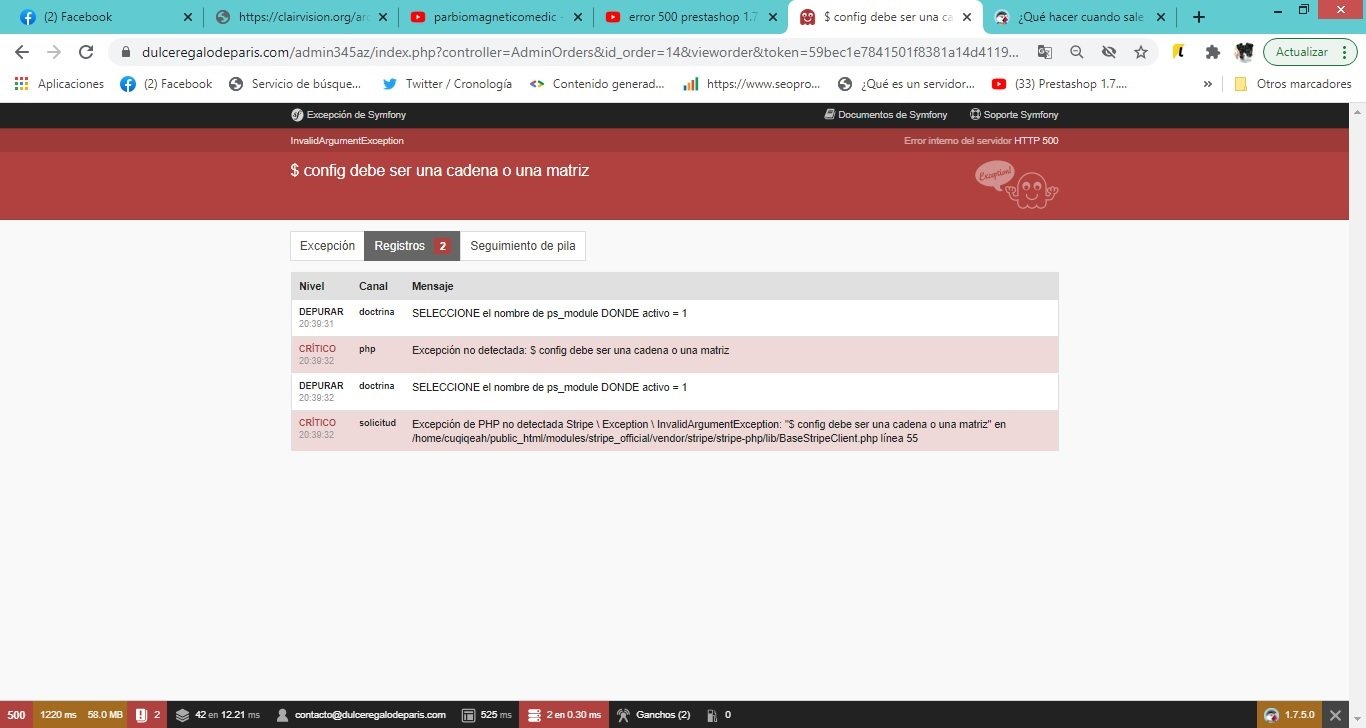
Task: Click the back navigation arrow
Action: point(22,52)
